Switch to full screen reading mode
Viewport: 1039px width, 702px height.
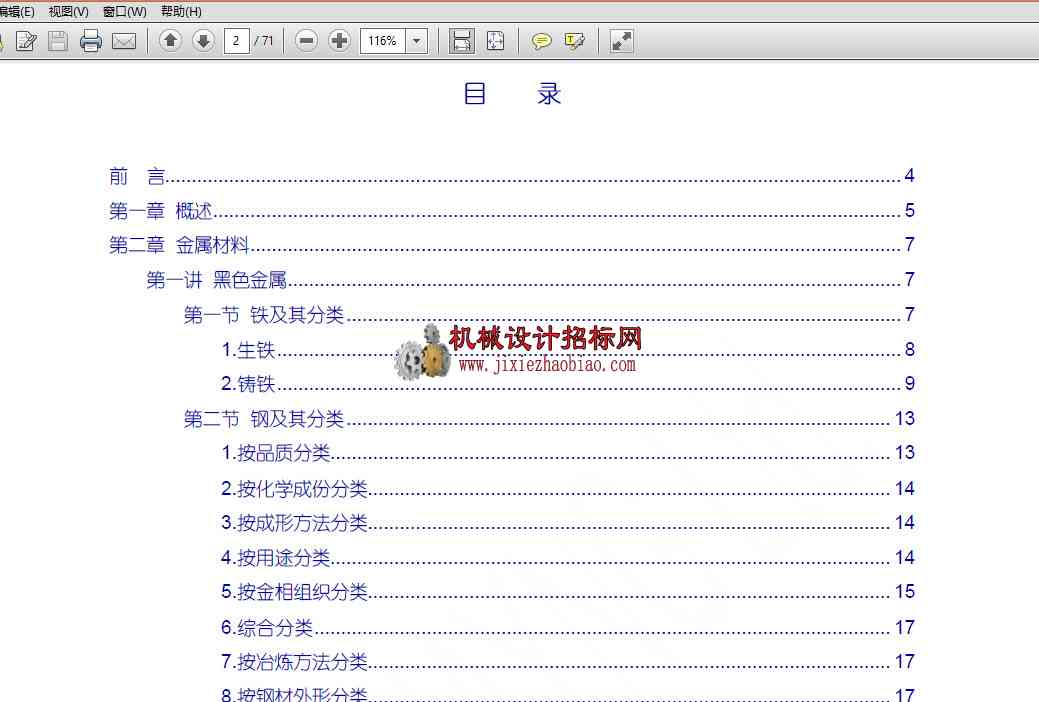pyautogui.click(x=622, y=41)
